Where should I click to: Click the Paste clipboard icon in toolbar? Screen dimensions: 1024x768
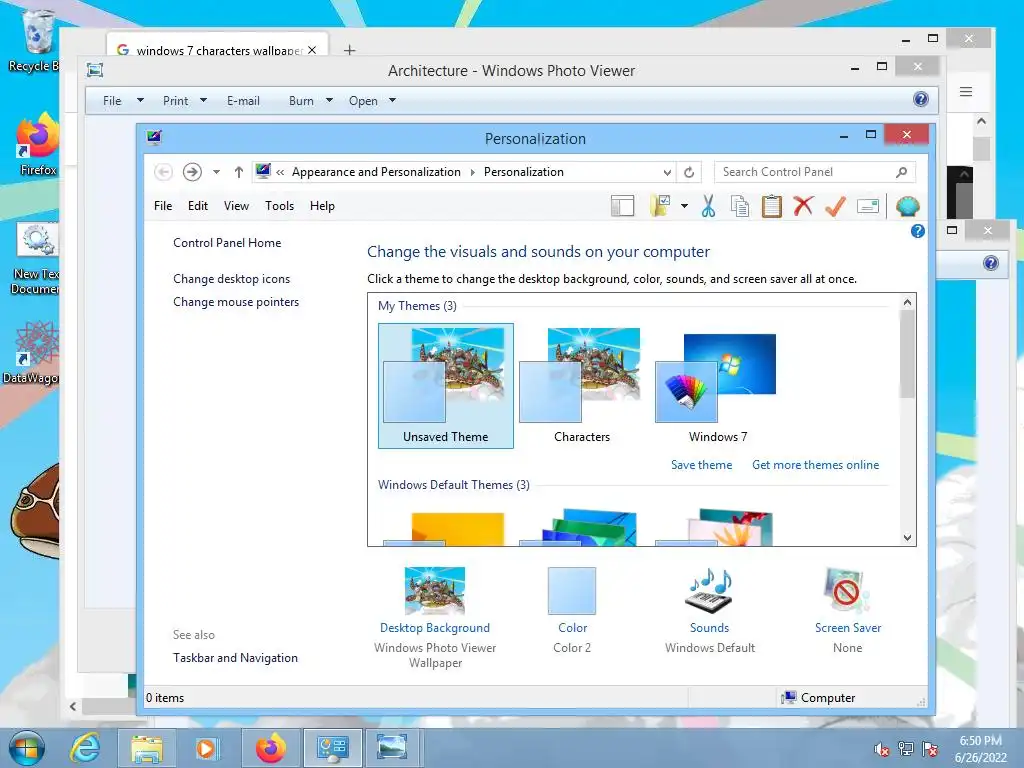click(x=771, y=206)
